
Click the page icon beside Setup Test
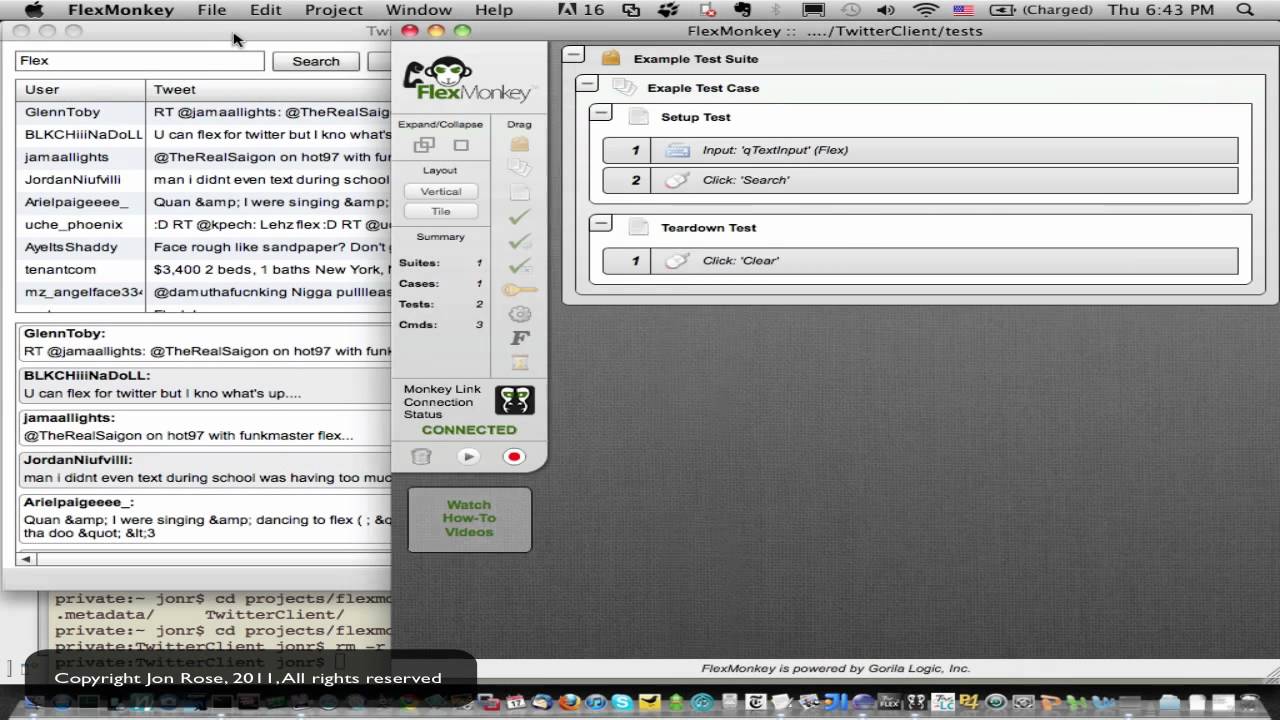638,116
